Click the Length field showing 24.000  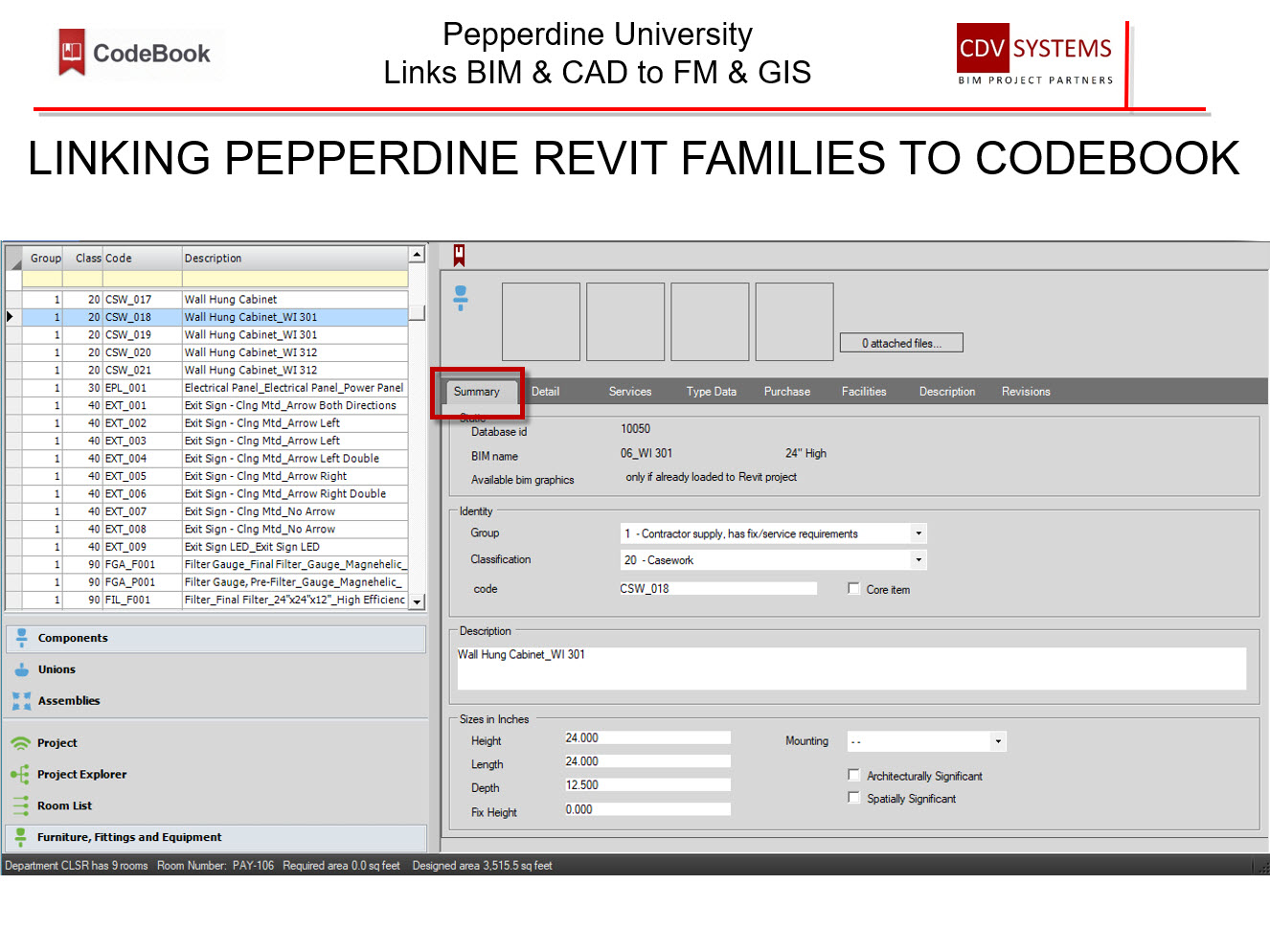(647, 761)
